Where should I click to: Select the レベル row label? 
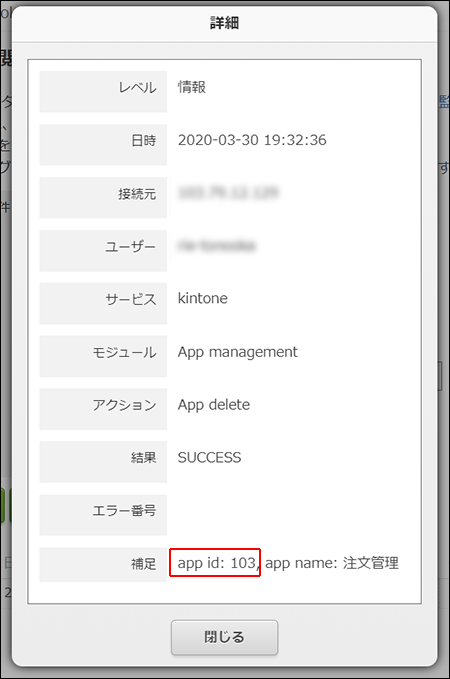coord(137,88)
